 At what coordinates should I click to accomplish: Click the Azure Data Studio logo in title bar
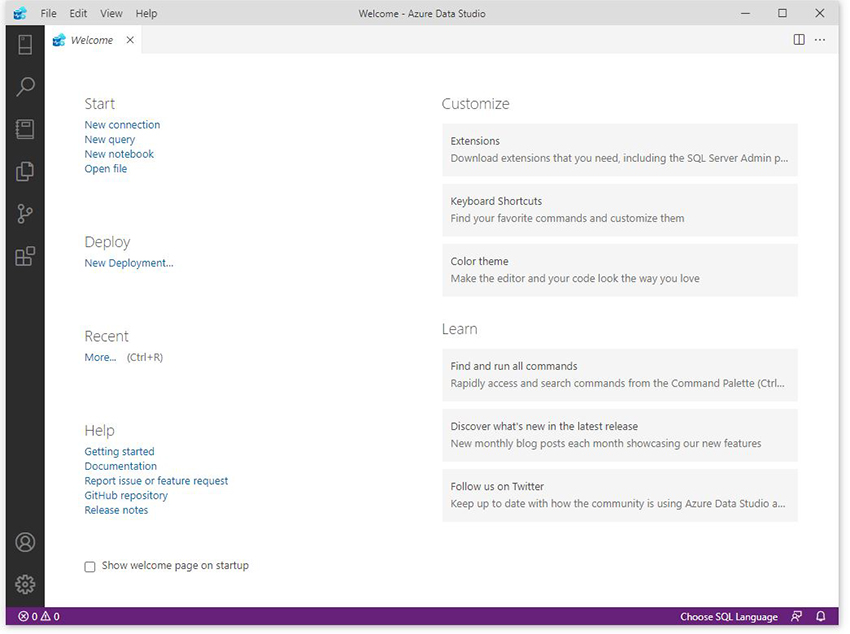[20, 13]
